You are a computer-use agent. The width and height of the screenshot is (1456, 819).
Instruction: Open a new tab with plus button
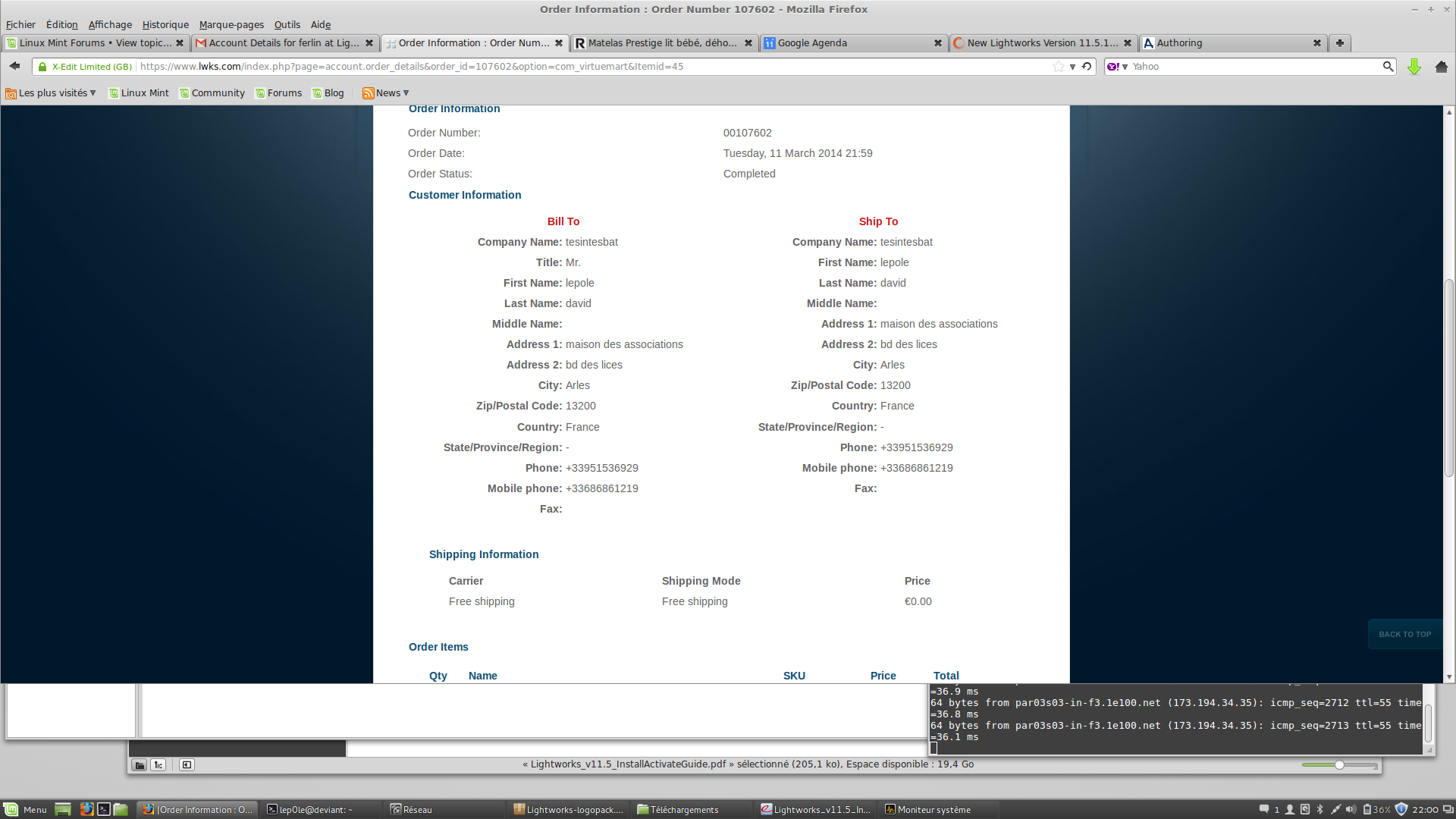click(x=1340, y=43)
